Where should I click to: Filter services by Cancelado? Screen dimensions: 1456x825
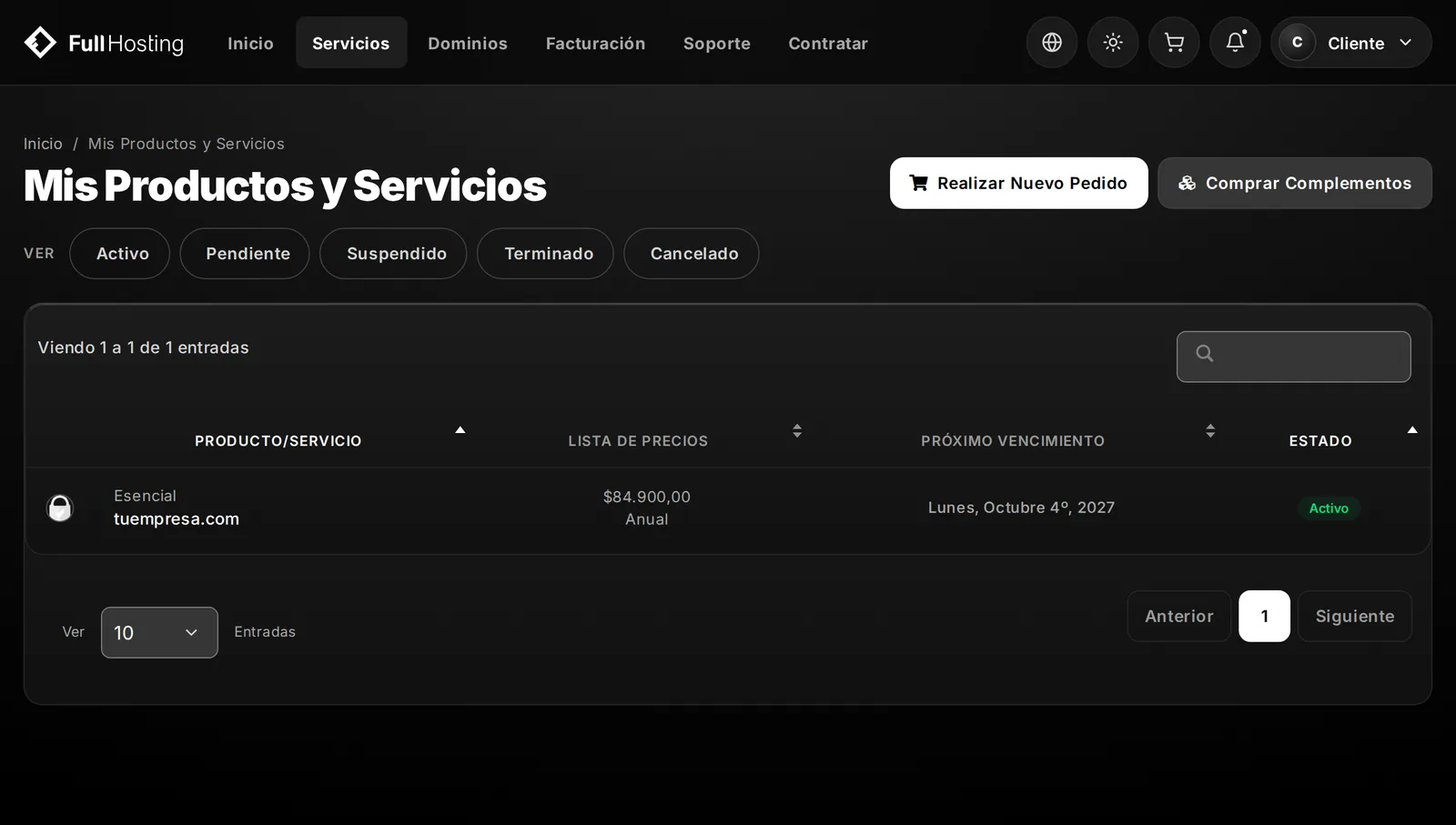point(692,254)
